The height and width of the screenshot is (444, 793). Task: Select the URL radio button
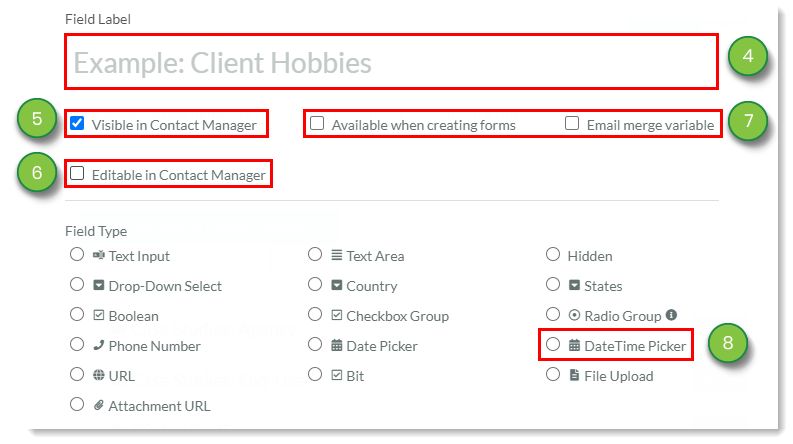[x=77, y=374]
